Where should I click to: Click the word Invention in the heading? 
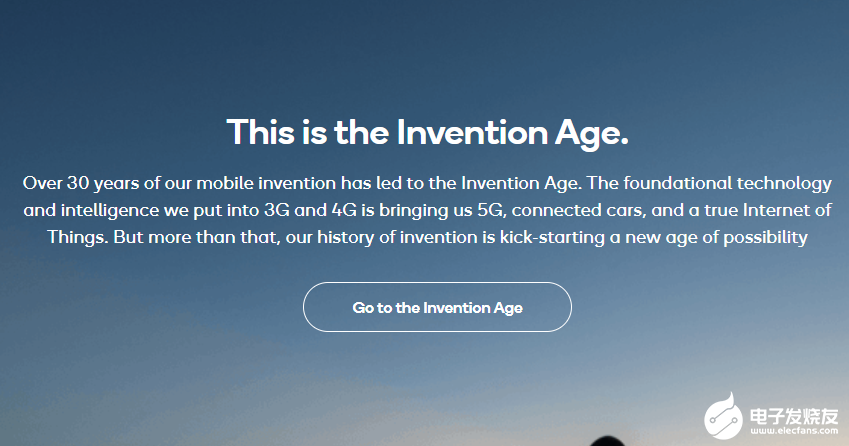point(472,132)
